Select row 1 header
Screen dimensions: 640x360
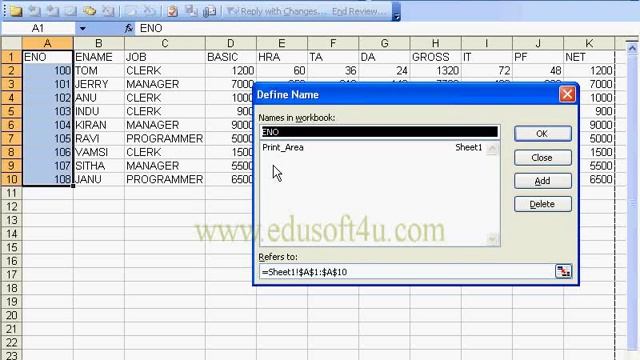(x=11, y=57)
